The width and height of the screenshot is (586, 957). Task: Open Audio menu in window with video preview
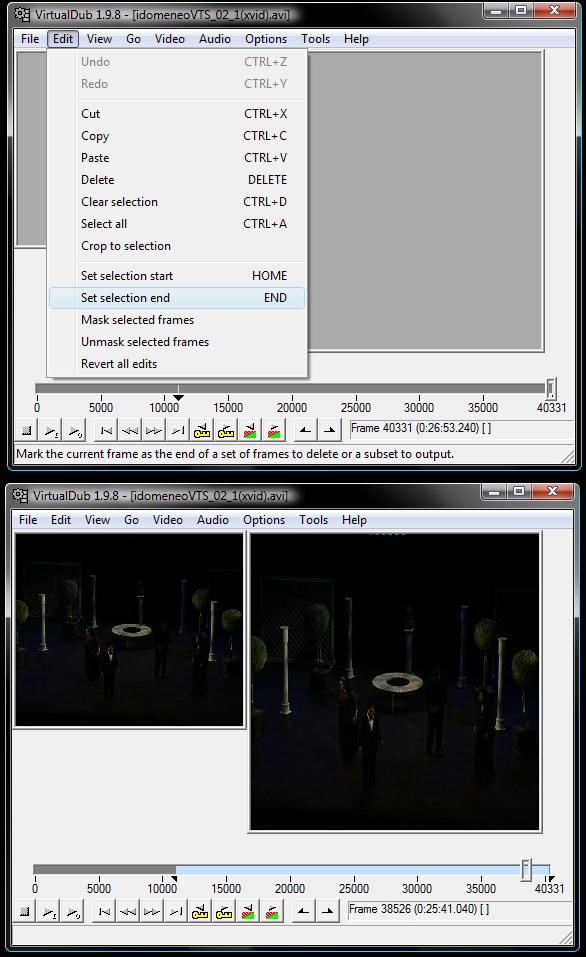(x=212, y=520)
